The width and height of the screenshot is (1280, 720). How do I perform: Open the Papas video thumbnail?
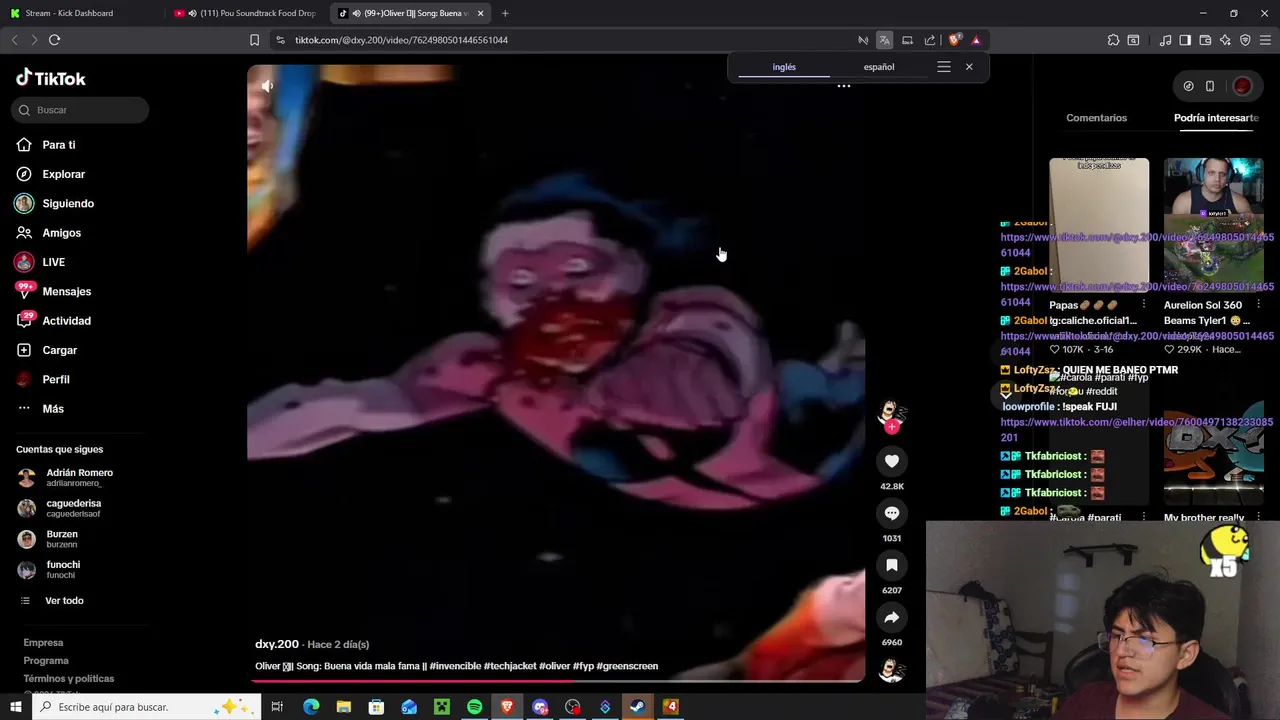1099,224
